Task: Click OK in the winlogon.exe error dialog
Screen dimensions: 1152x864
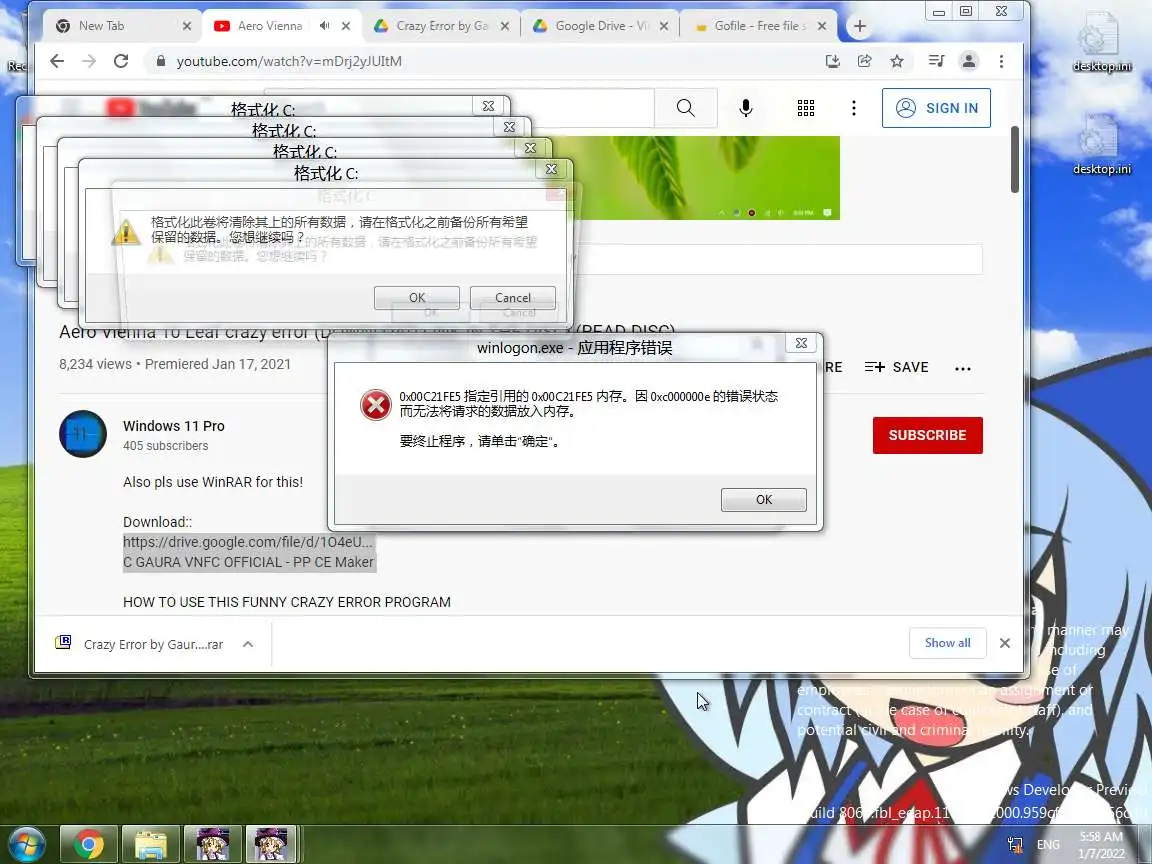Action: [764, 500]
